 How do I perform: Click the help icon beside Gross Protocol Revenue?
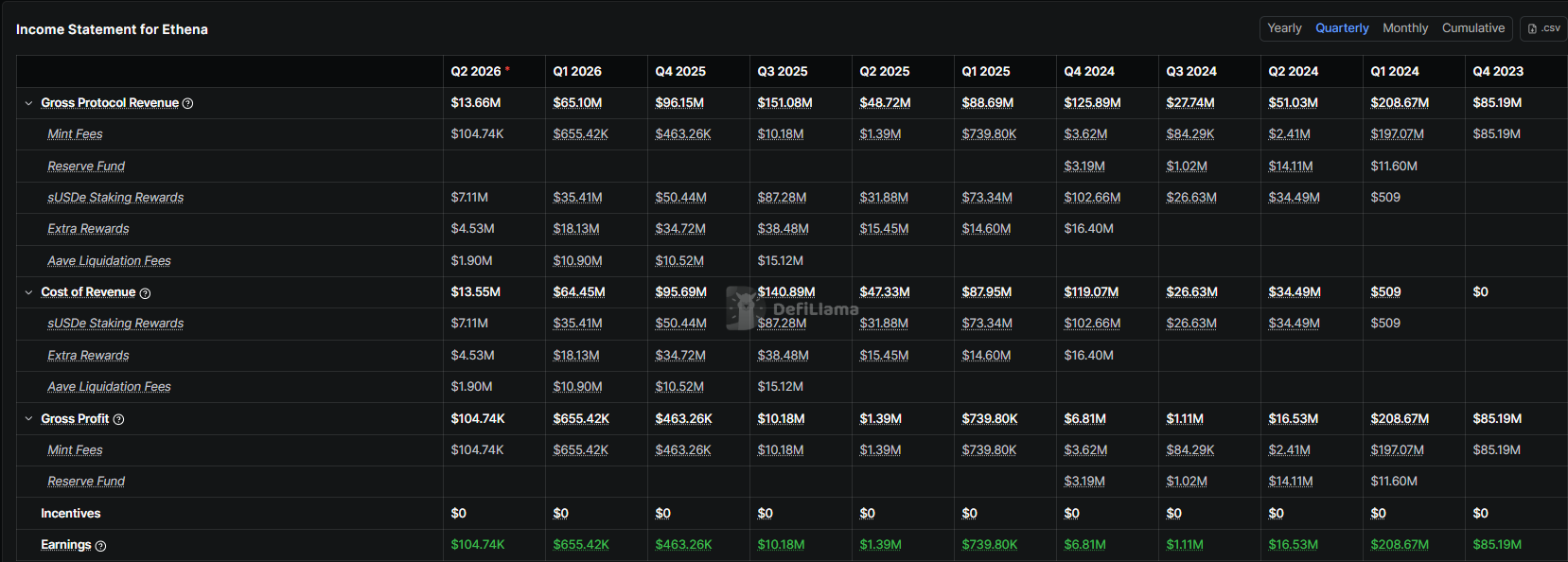tap(187, 103)
